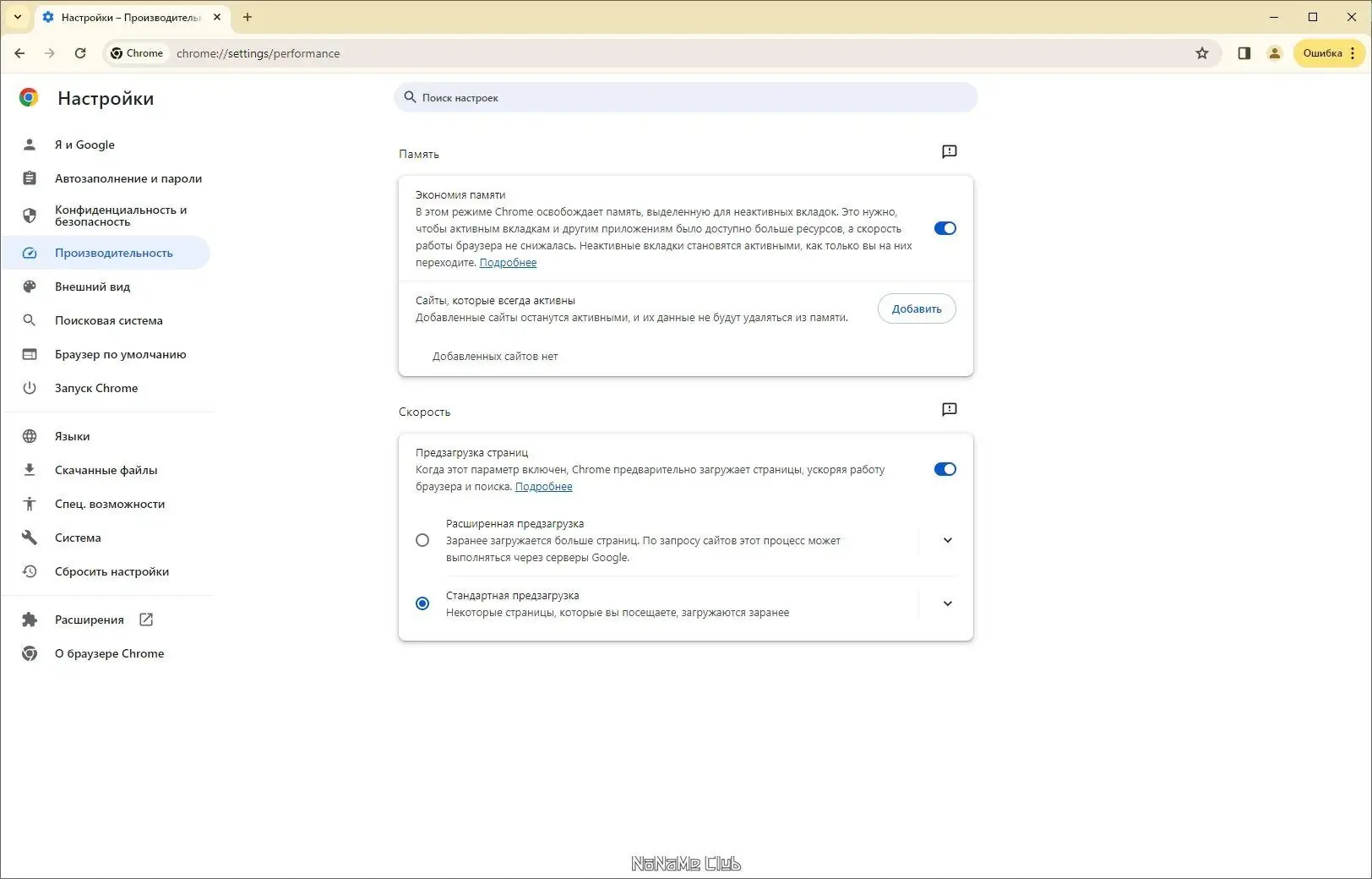The width and height of the screenshot is (1372, 879).
Task: Open Языки settings section
Action: click(x=106, y=436)
